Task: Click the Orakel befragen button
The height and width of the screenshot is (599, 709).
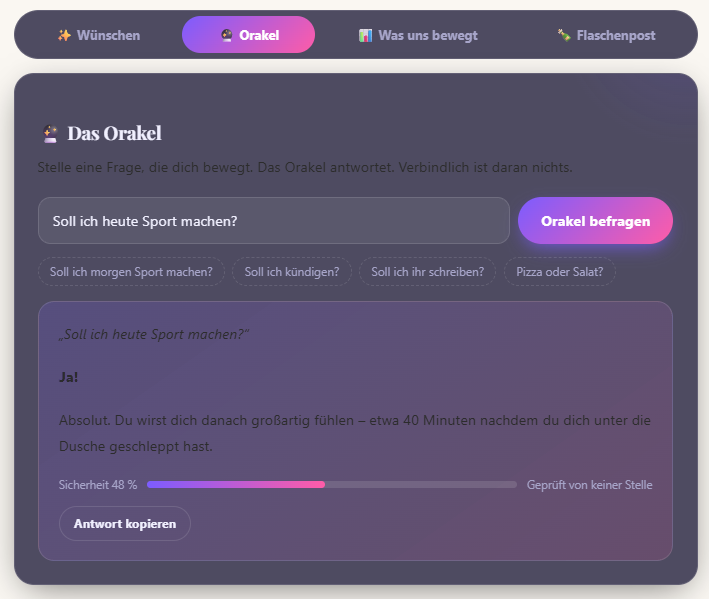Action: (x=595, y=221)
